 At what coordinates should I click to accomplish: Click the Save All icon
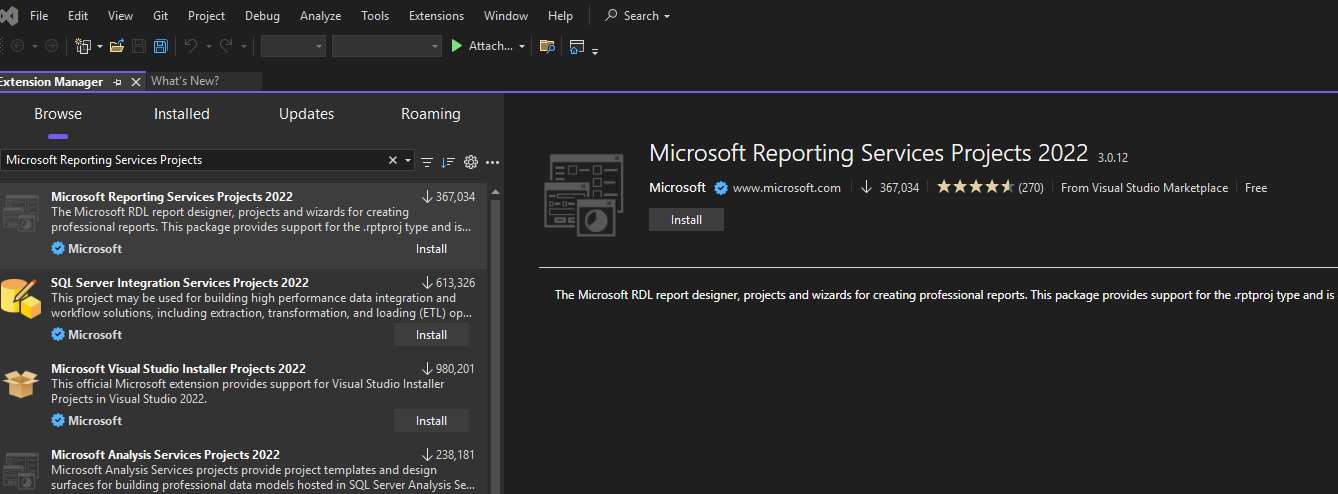coord(160,46)
